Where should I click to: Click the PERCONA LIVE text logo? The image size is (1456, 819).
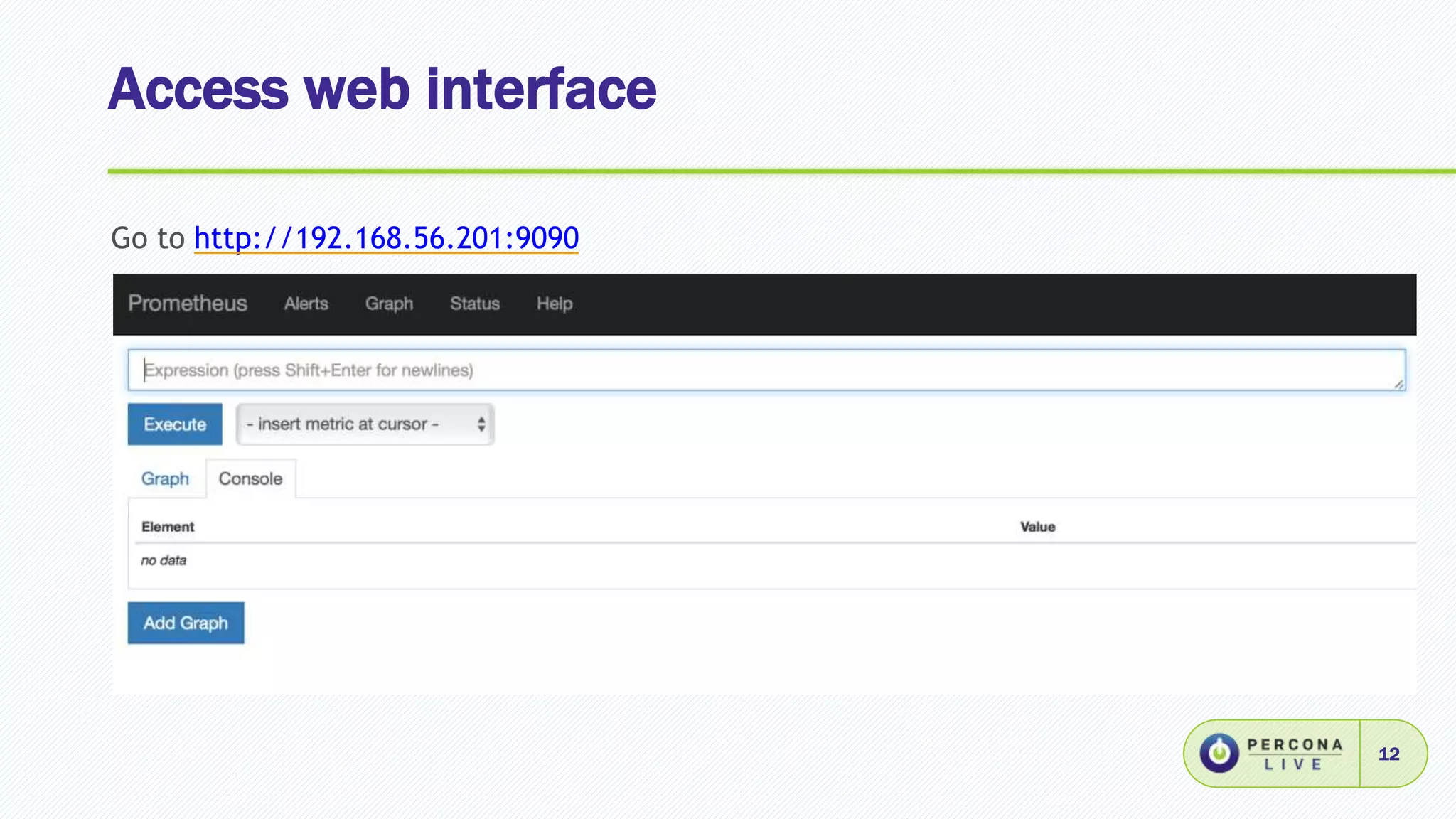point(1294,754)
